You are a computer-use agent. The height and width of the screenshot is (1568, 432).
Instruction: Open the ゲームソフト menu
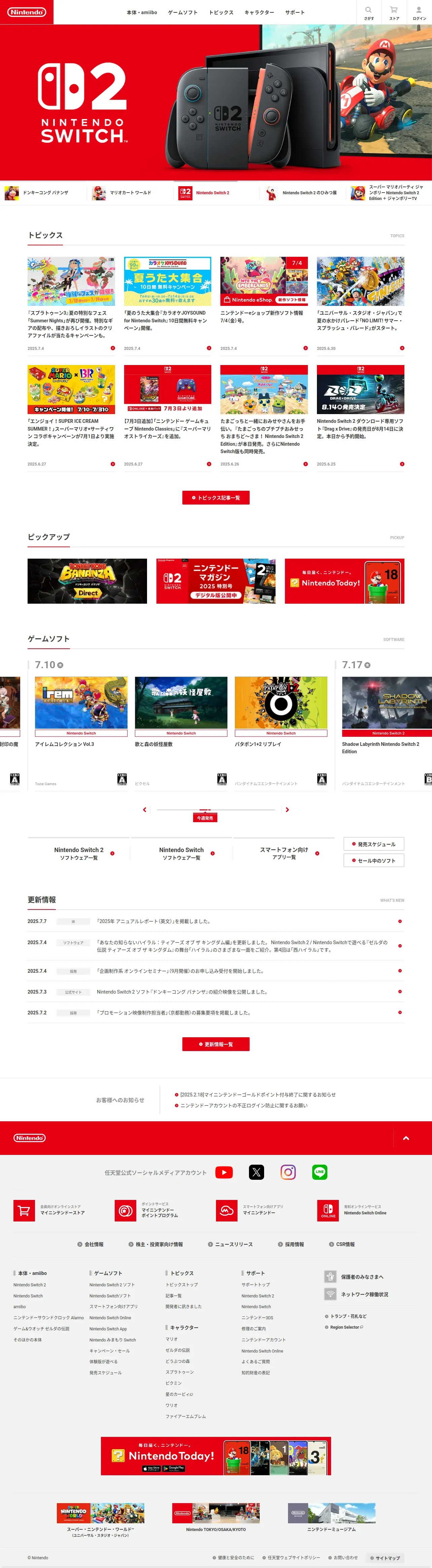click(x=183, y=12)
